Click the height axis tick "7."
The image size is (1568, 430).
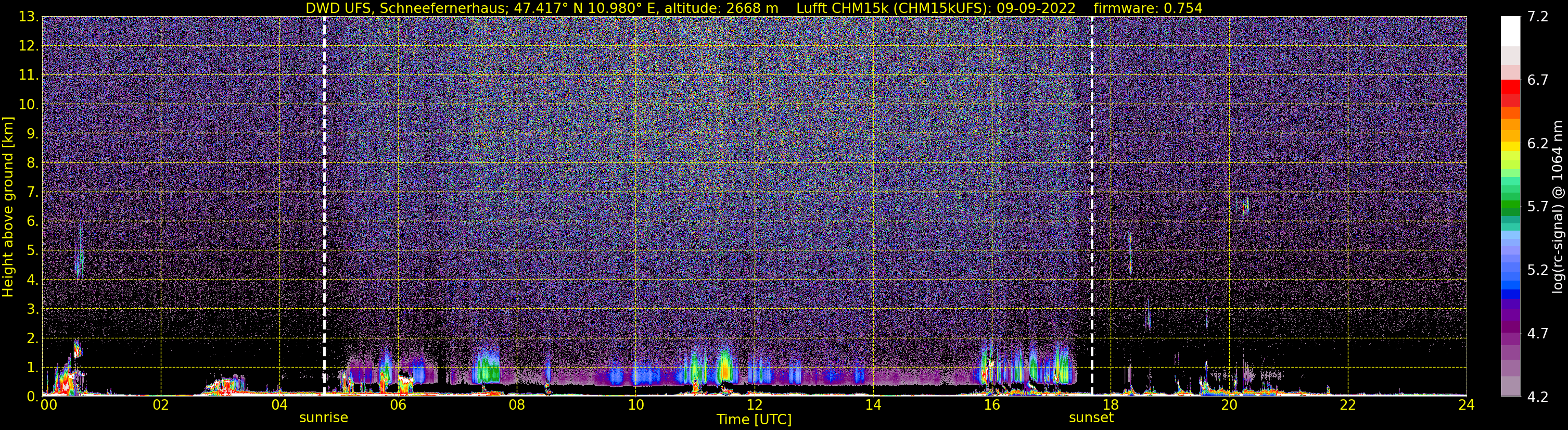point(32,193)
